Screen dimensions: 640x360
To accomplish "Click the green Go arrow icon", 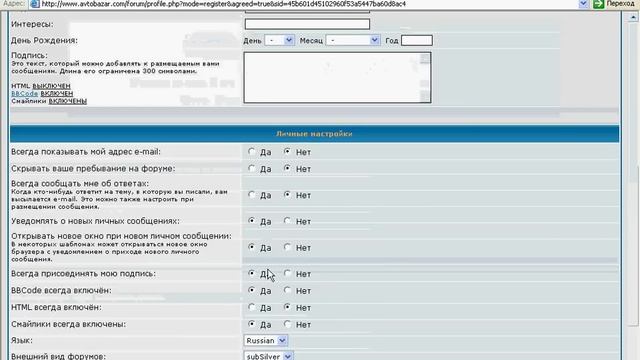I will point(598,4).
